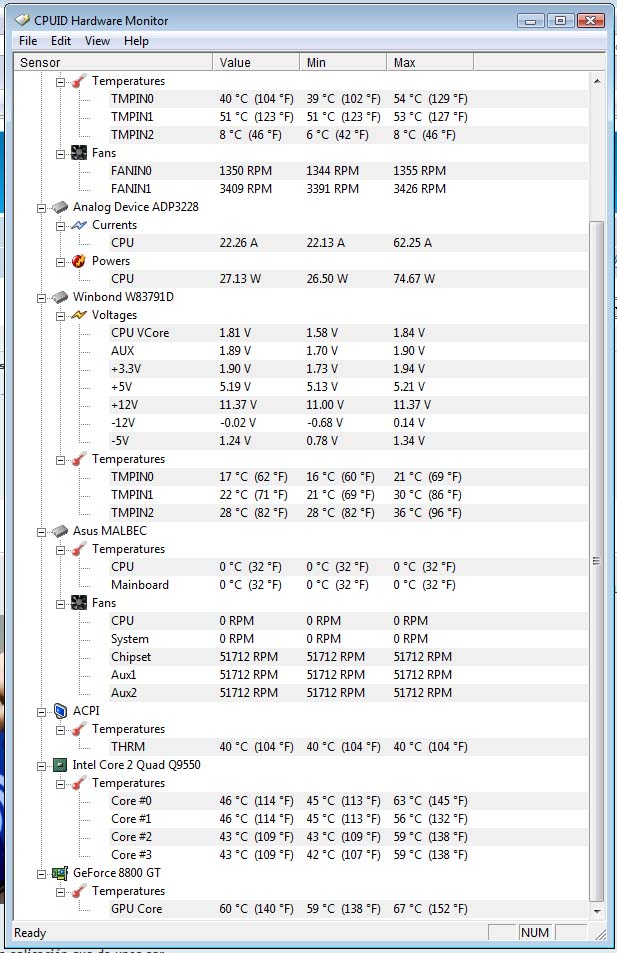Click the Voltages lightning icon
The width and height of the screenshot is (617, 953).
(x=79, y=315)
